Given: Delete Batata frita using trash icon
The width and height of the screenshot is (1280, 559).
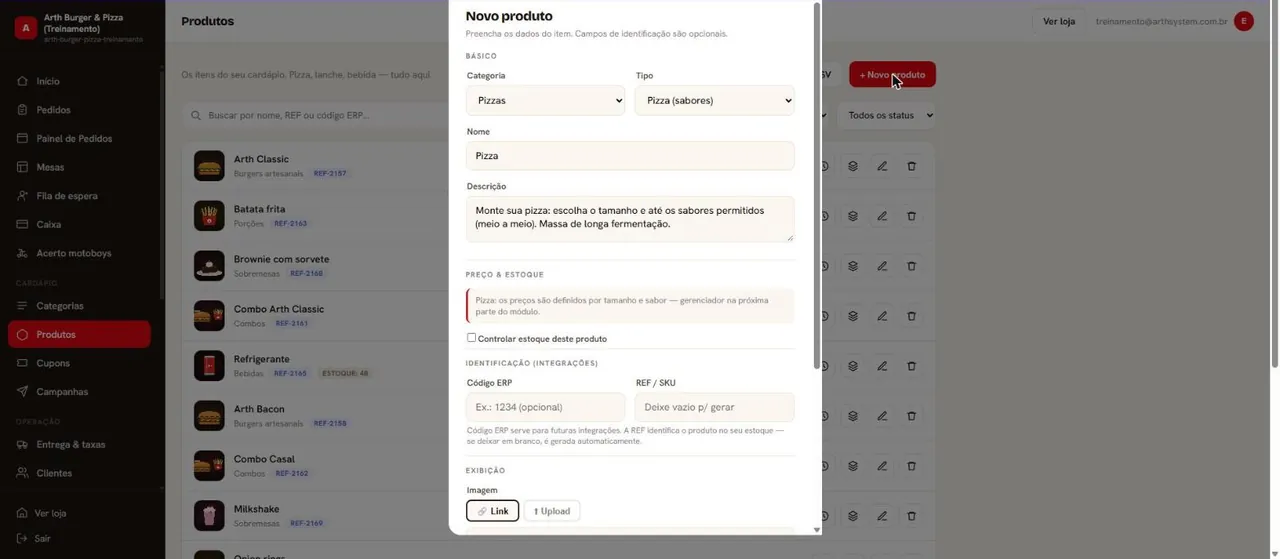Looking at the screenshot, I should pos(911,216).
